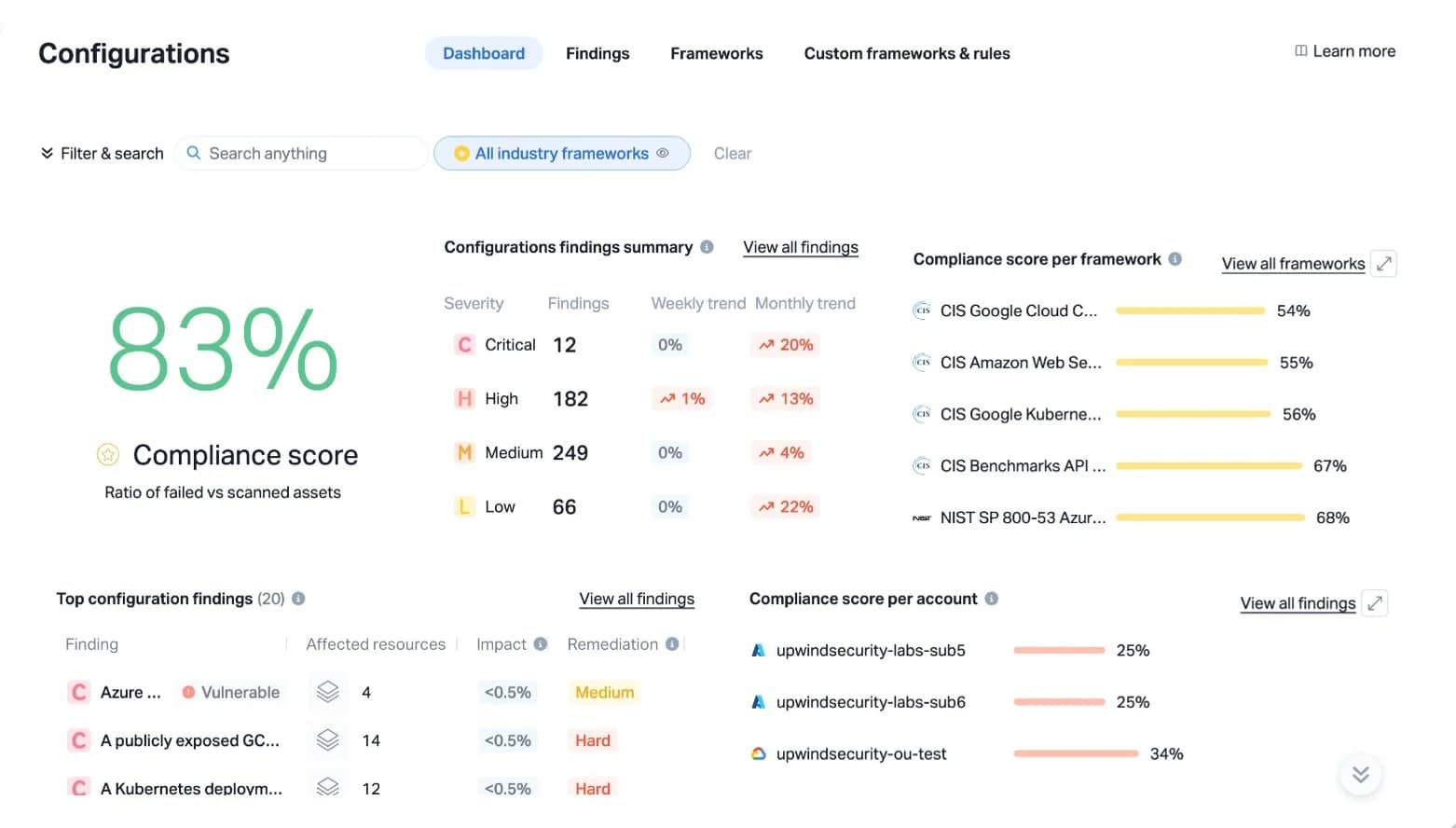Click the Medium remediation tag
The height and width of the screenshot is (828, 1456).
604,692
